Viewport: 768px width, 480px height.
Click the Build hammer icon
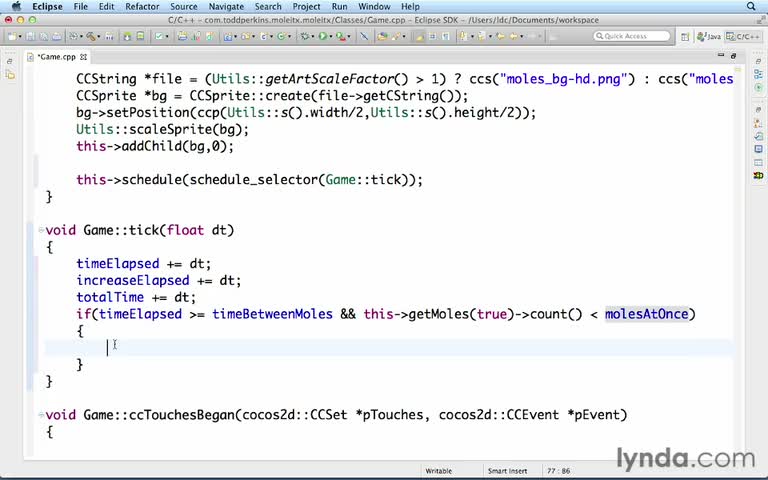point(91,36)
